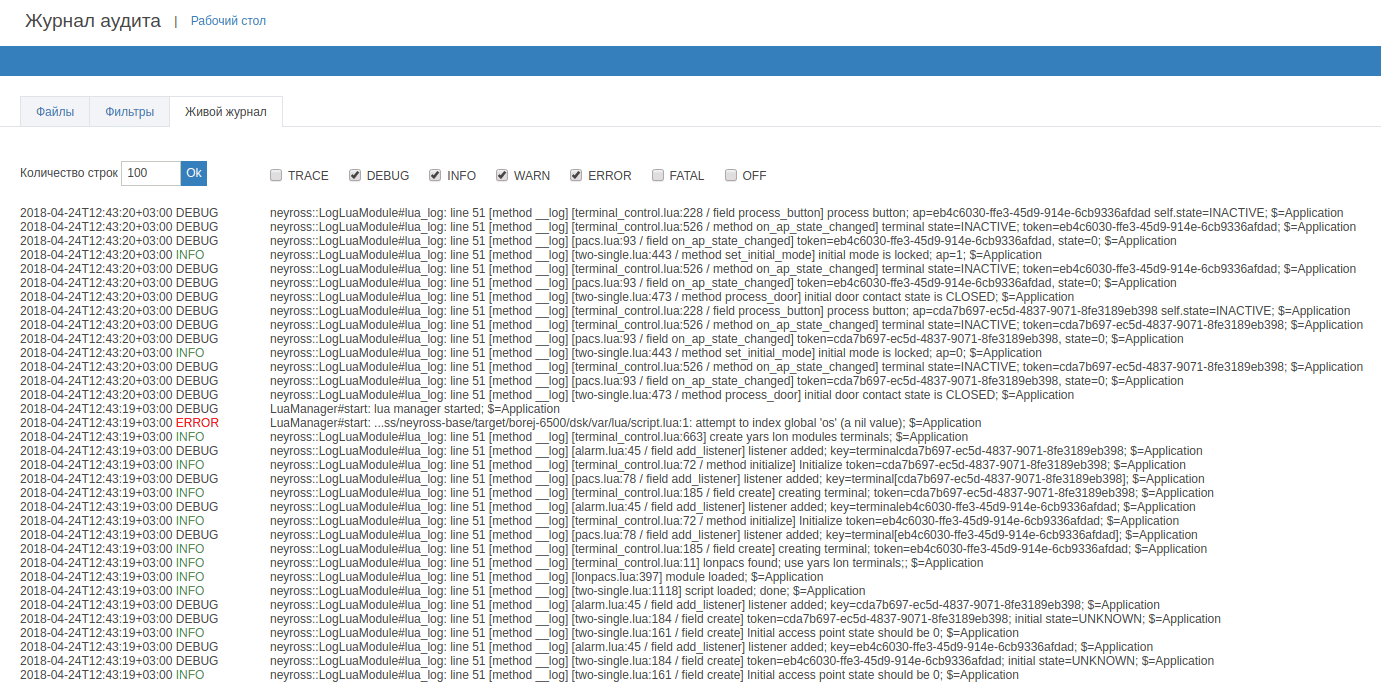The height and width of the screenshot is (693, 1381).
Task: Follow the Рабочий стол link
Action: coord(228,21)
